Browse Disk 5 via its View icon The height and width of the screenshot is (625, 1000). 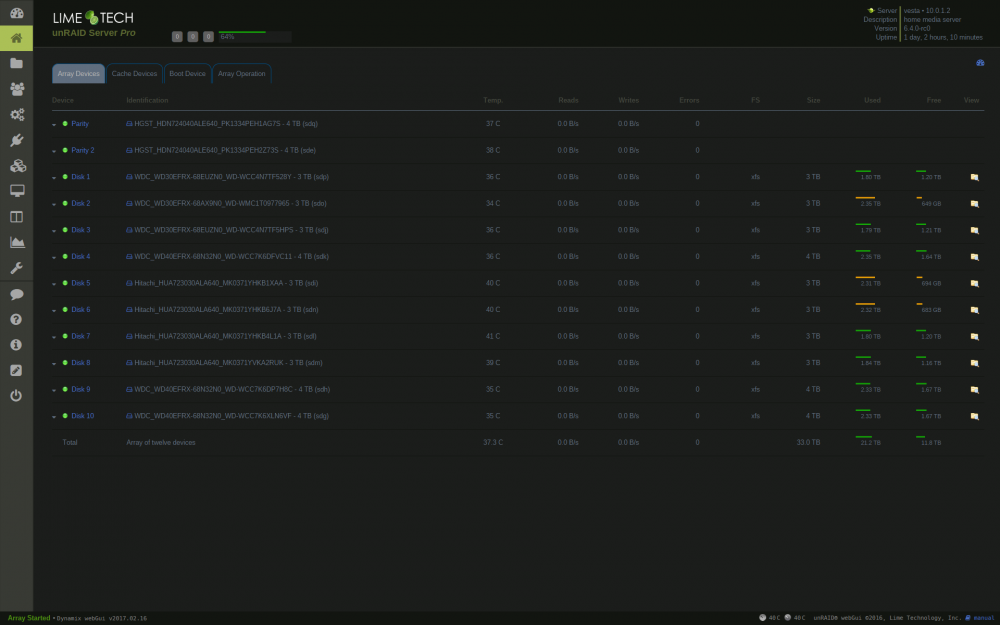click(974, 284)
